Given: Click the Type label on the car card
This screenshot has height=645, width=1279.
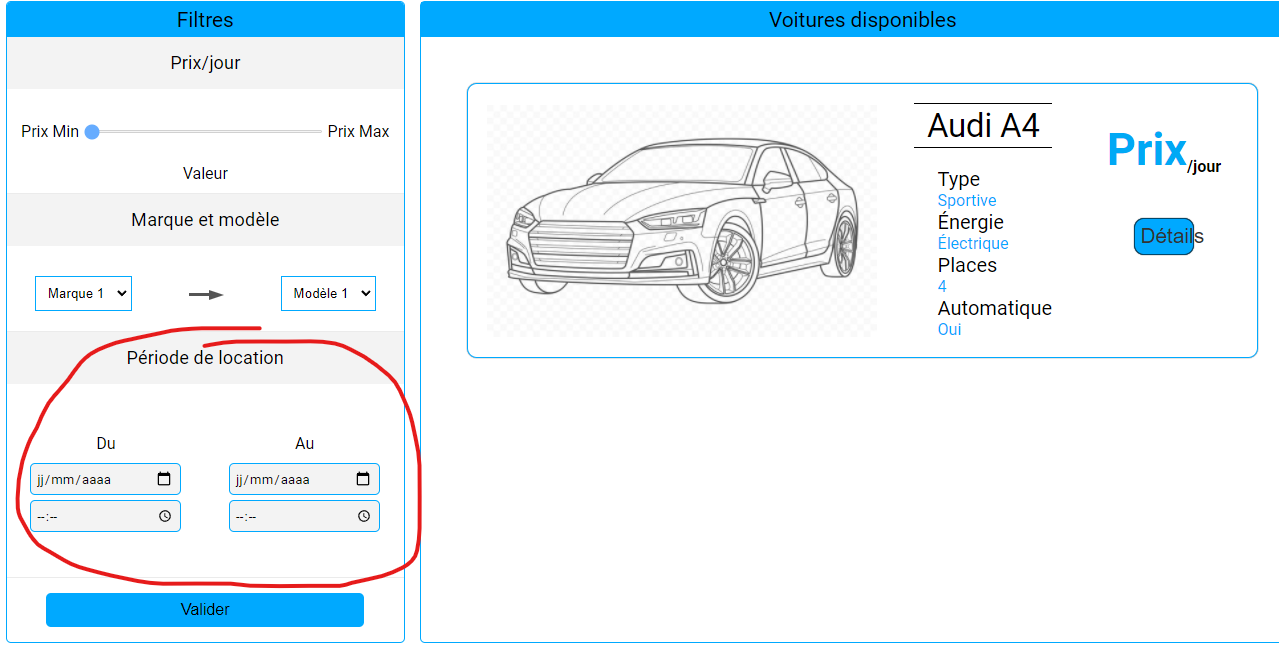Looking at the screenshot, I should [x=958, y=180].
